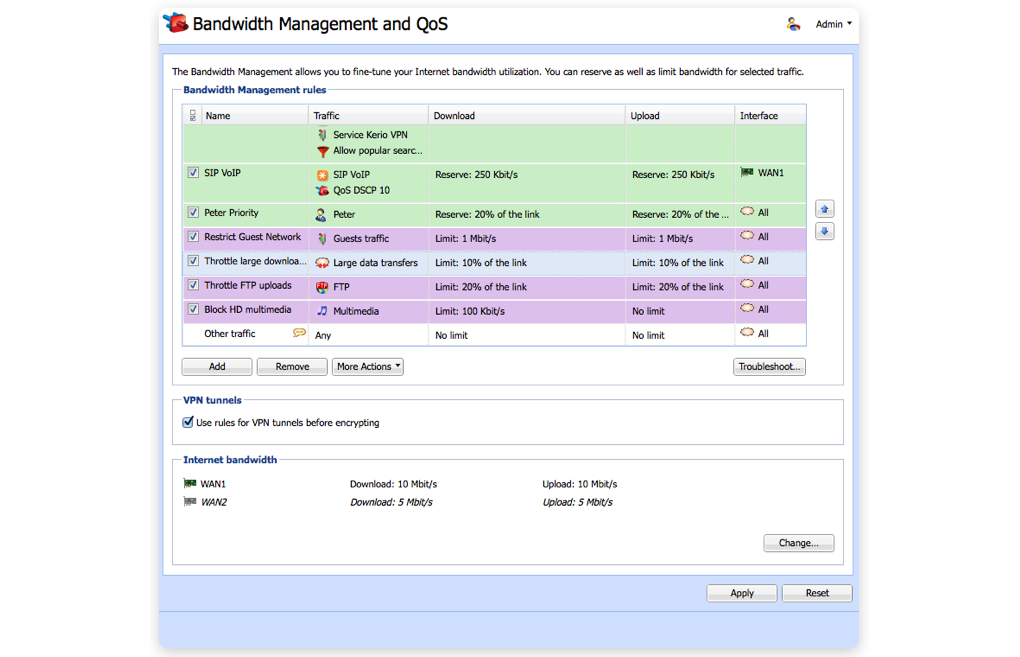
Task: Click the Interface column header
Action: 769,116
